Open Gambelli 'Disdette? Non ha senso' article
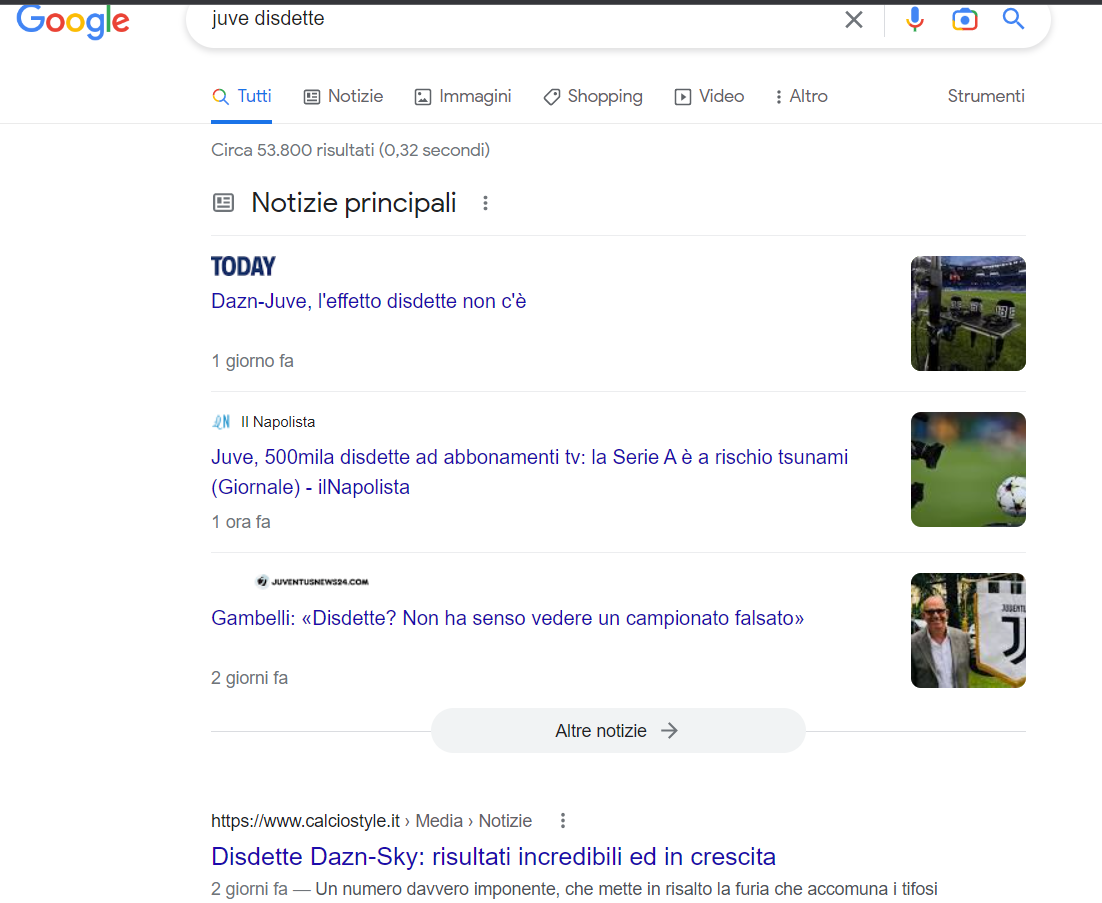1102x903 pixels. pyautogui.click(x=507, y=618)
